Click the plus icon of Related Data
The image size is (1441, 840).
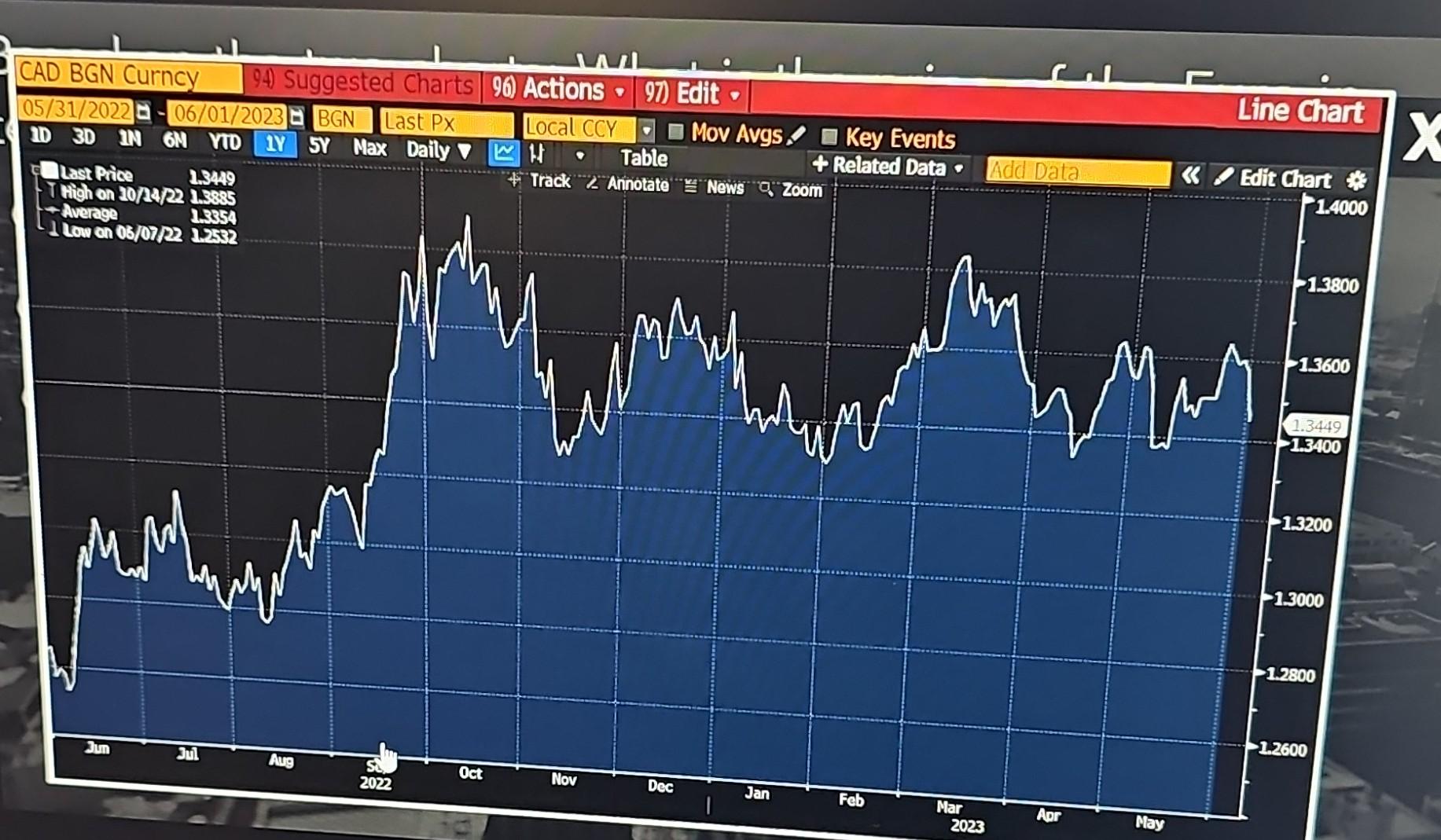(820, 164)
